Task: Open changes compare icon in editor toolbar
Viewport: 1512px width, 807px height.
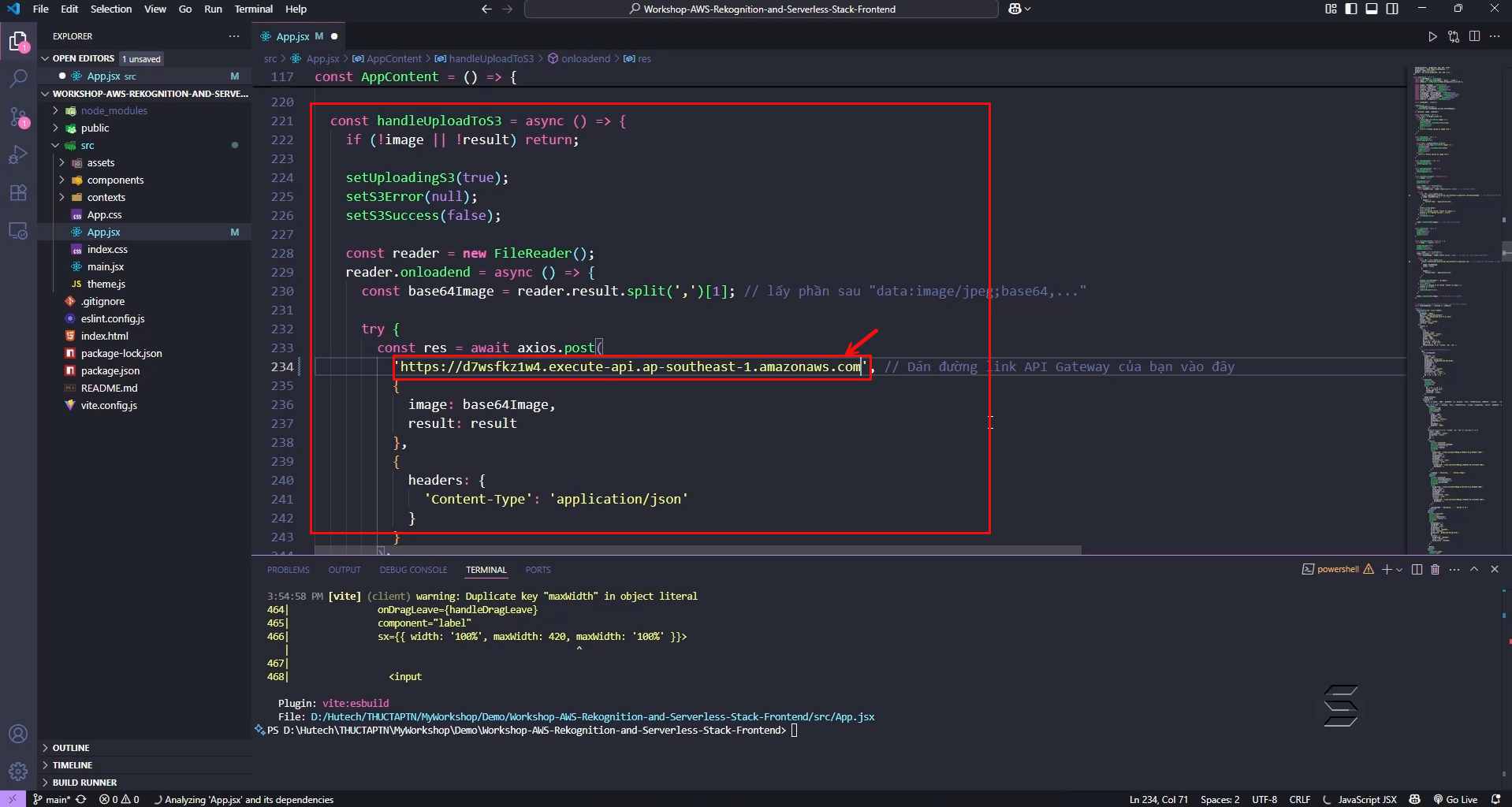Action: click(x=1454, y=36)
